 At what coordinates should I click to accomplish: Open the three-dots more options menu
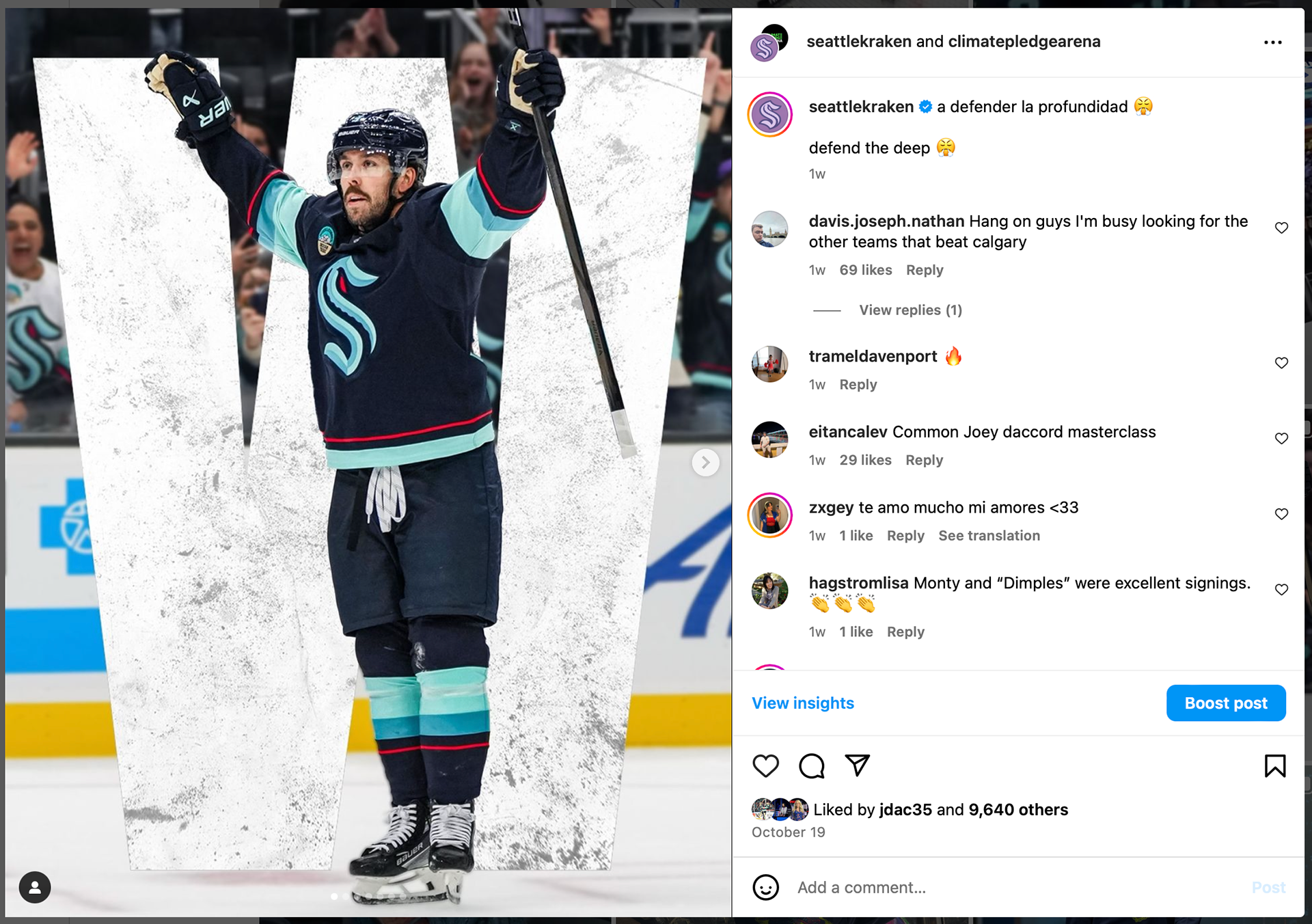click(1272, 42)
